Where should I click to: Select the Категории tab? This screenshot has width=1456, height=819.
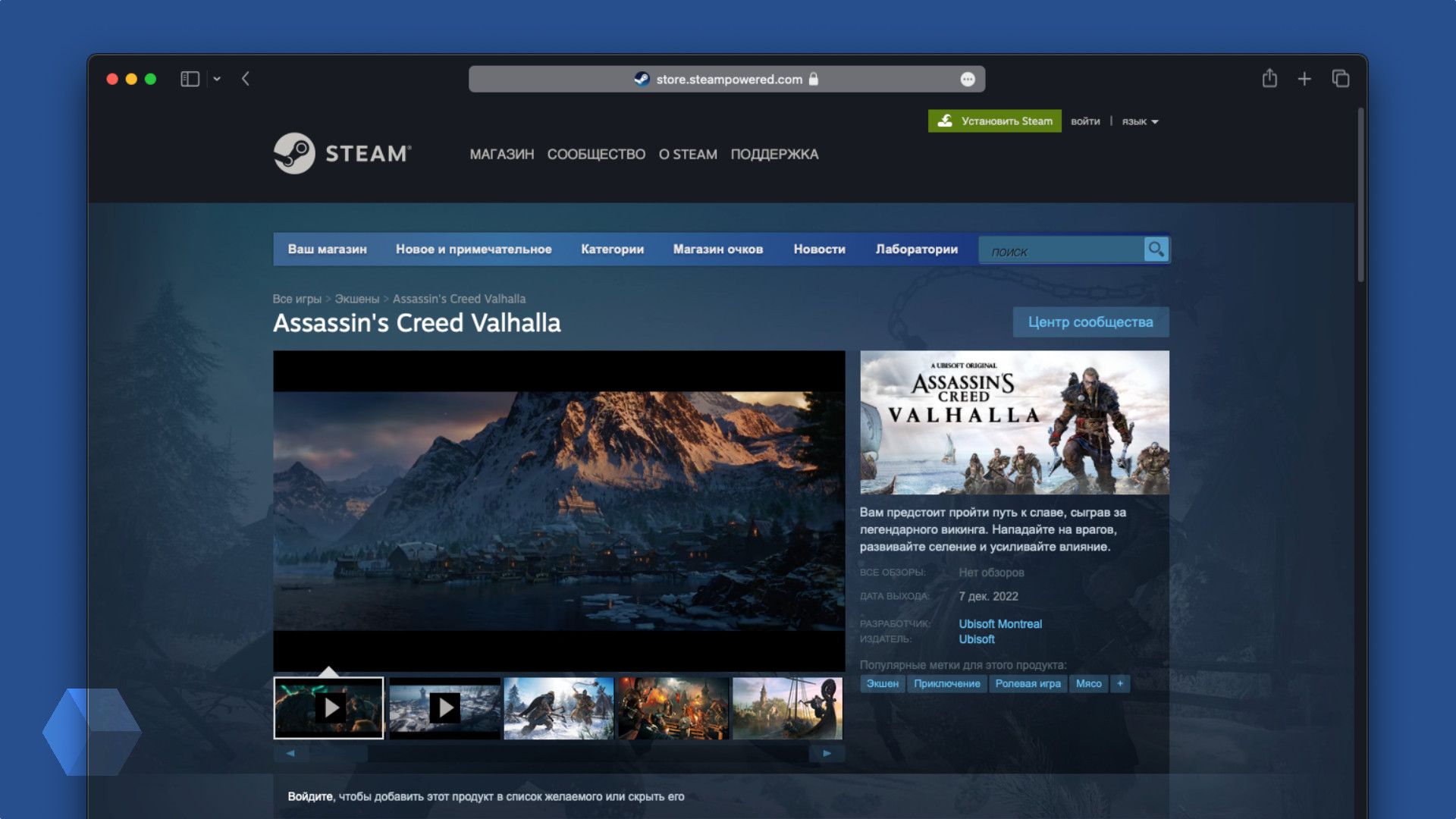click(x=612, y=249)
